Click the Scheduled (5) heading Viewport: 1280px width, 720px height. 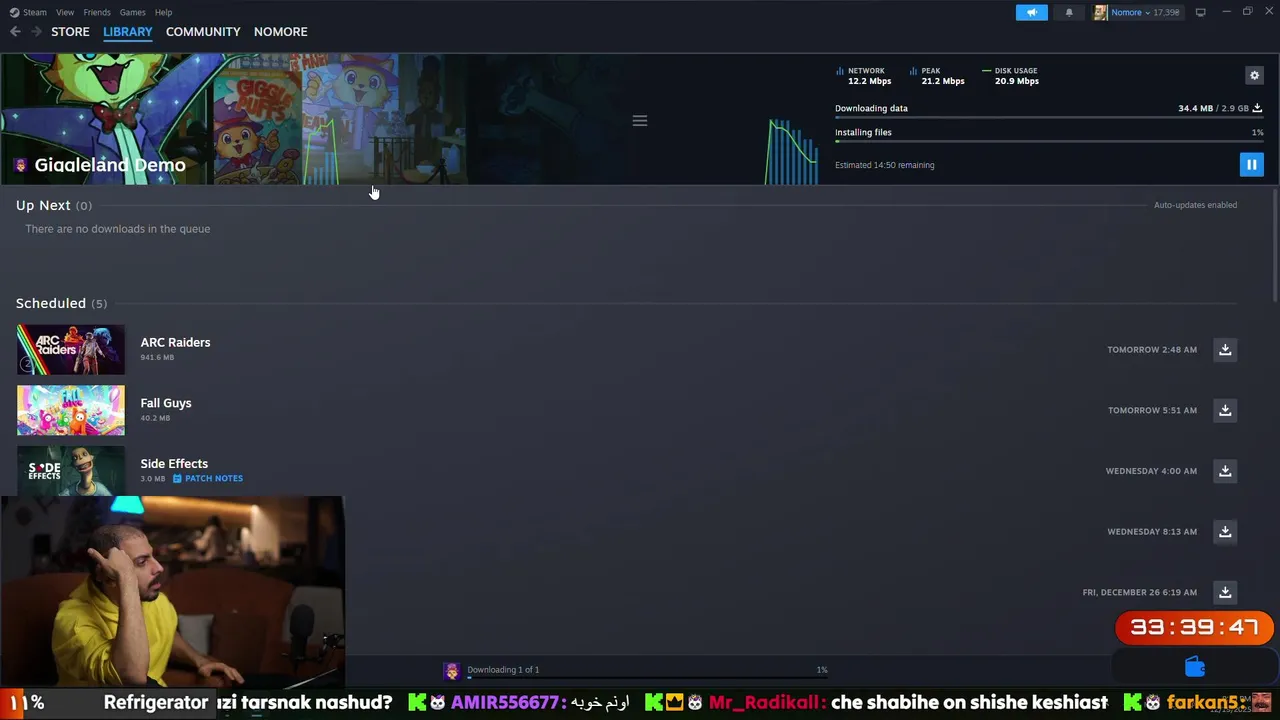click(61, 303)
